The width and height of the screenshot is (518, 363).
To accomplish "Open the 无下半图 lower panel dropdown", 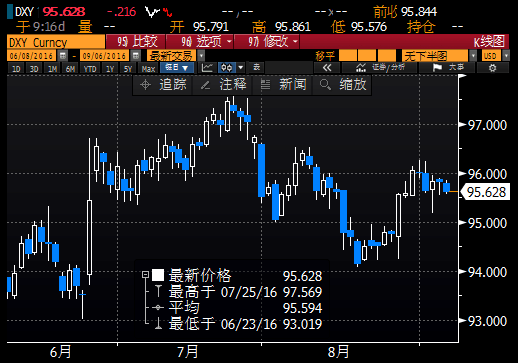I will tap(473, 56).
